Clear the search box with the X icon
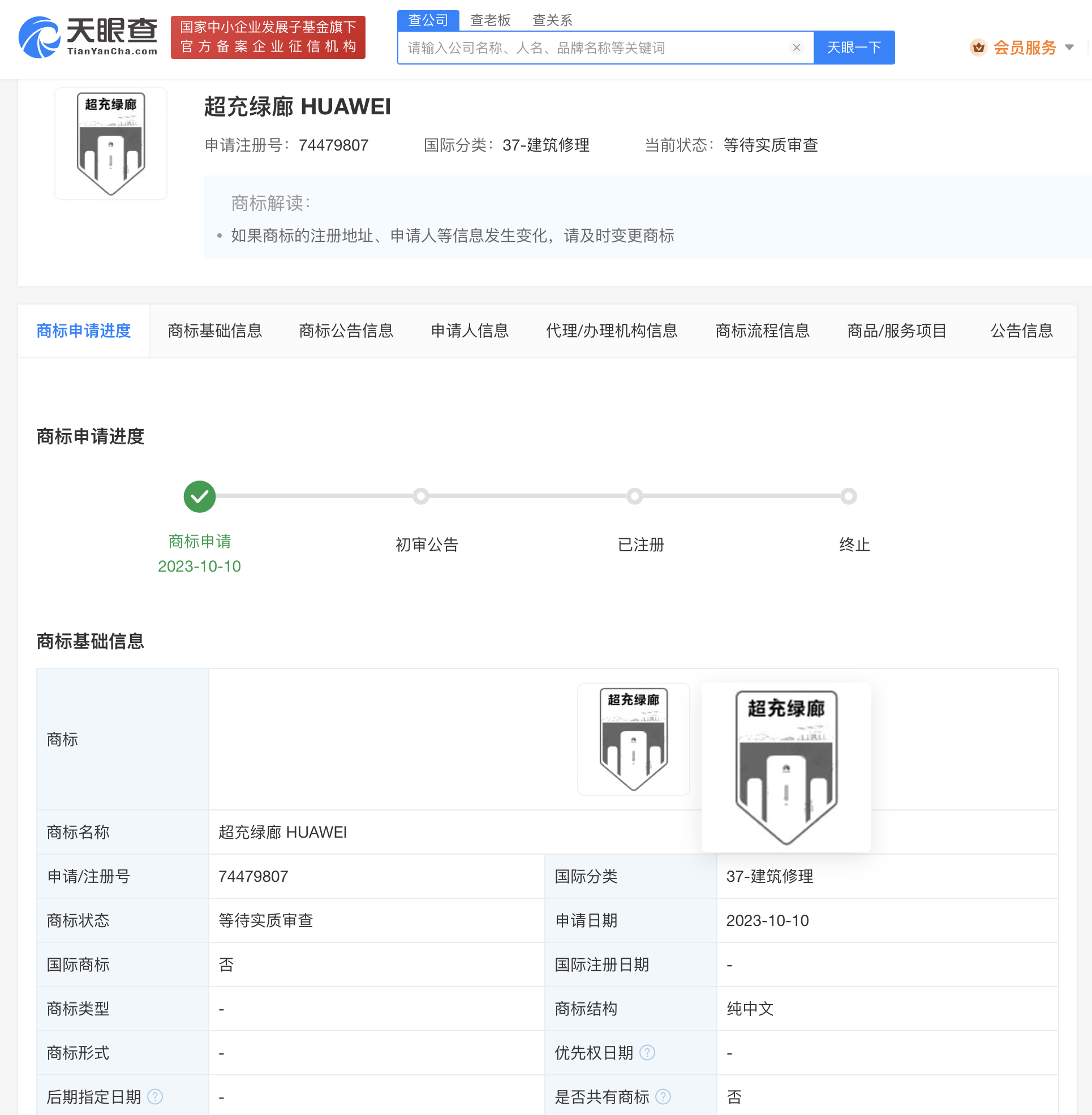 [x=796, y=48]
